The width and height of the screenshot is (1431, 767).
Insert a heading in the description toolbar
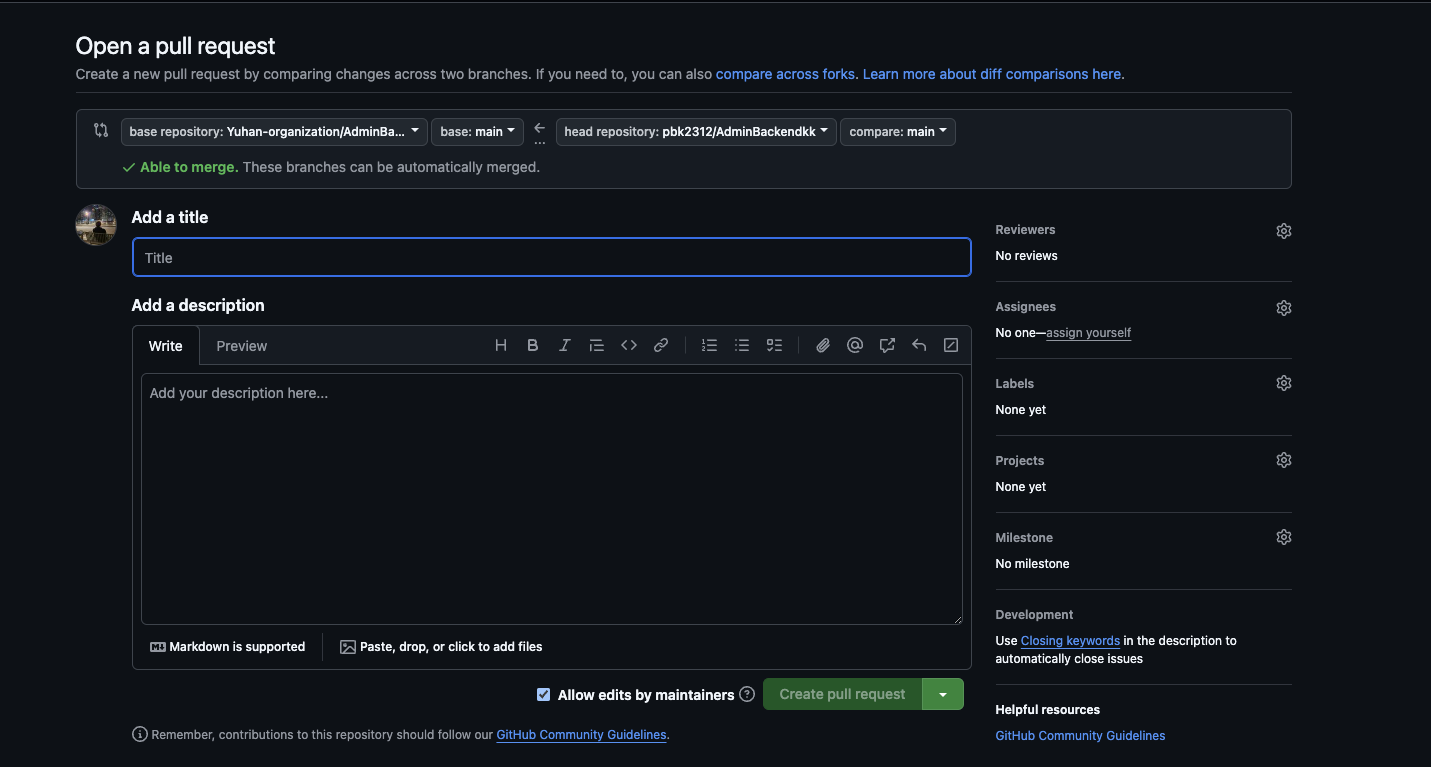(x=501, y=345)
